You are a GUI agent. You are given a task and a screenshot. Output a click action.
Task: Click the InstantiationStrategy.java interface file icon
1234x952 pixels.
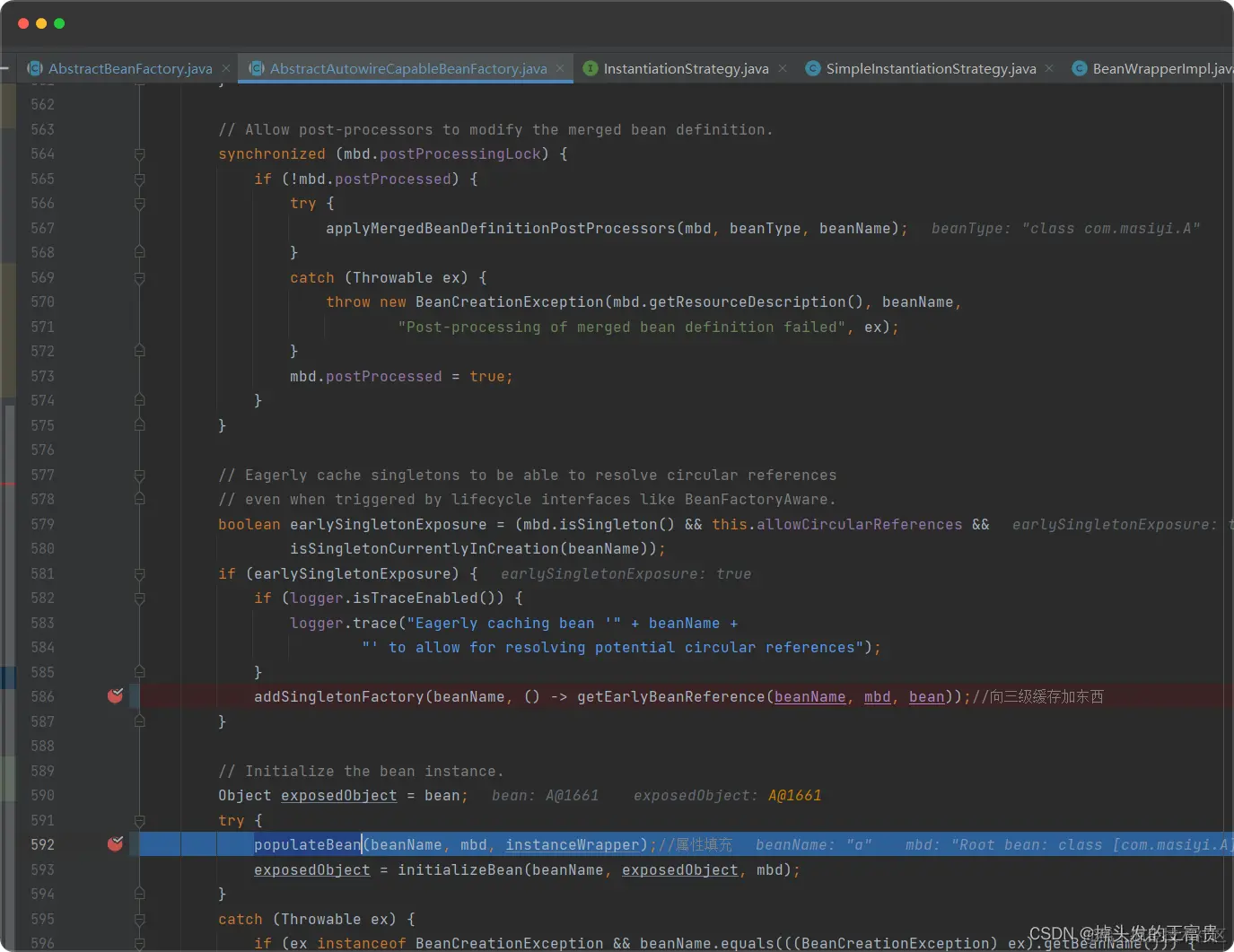point(591,68)
